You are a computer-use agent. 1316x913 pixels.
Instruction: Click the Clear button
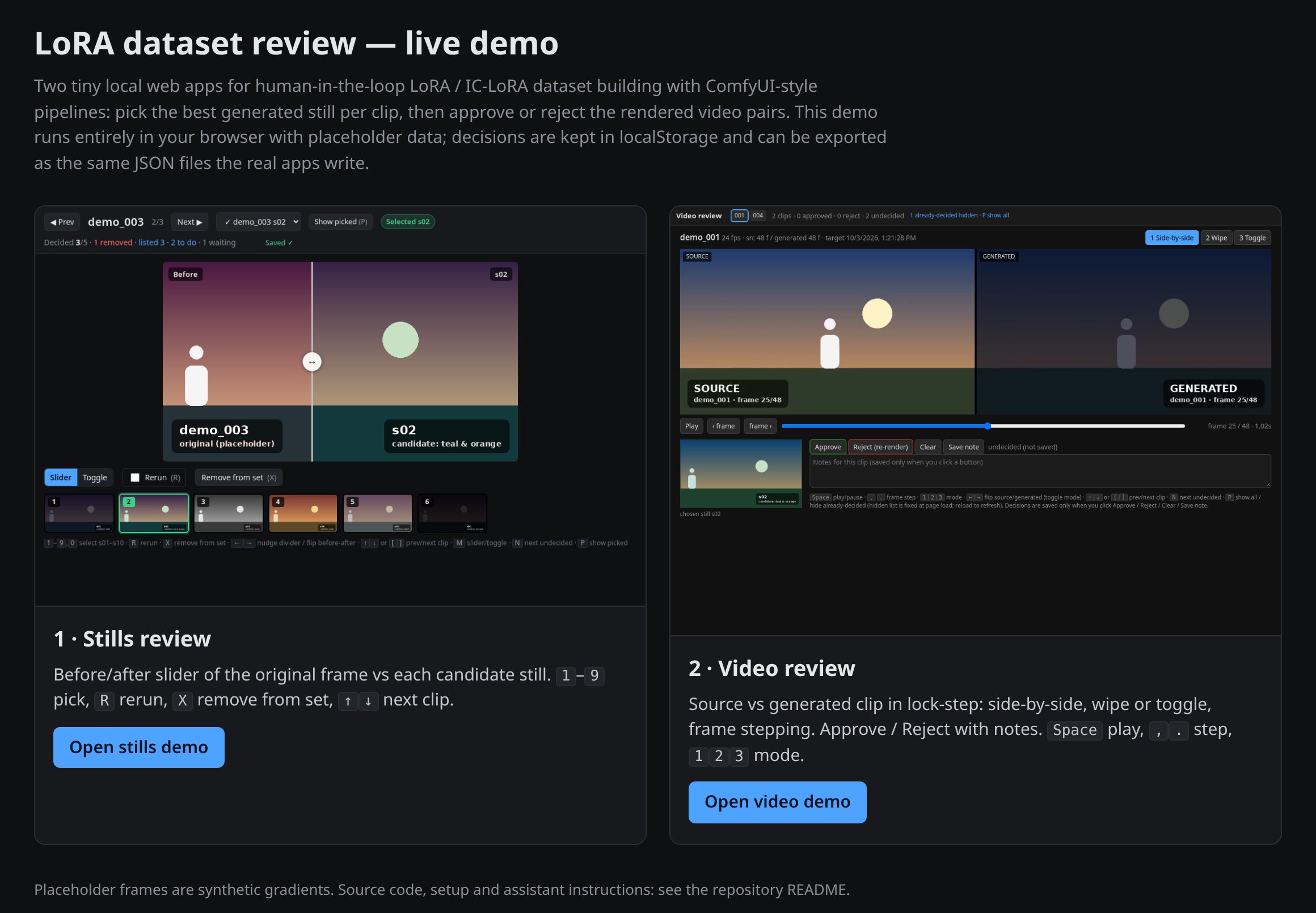point(927,447)
